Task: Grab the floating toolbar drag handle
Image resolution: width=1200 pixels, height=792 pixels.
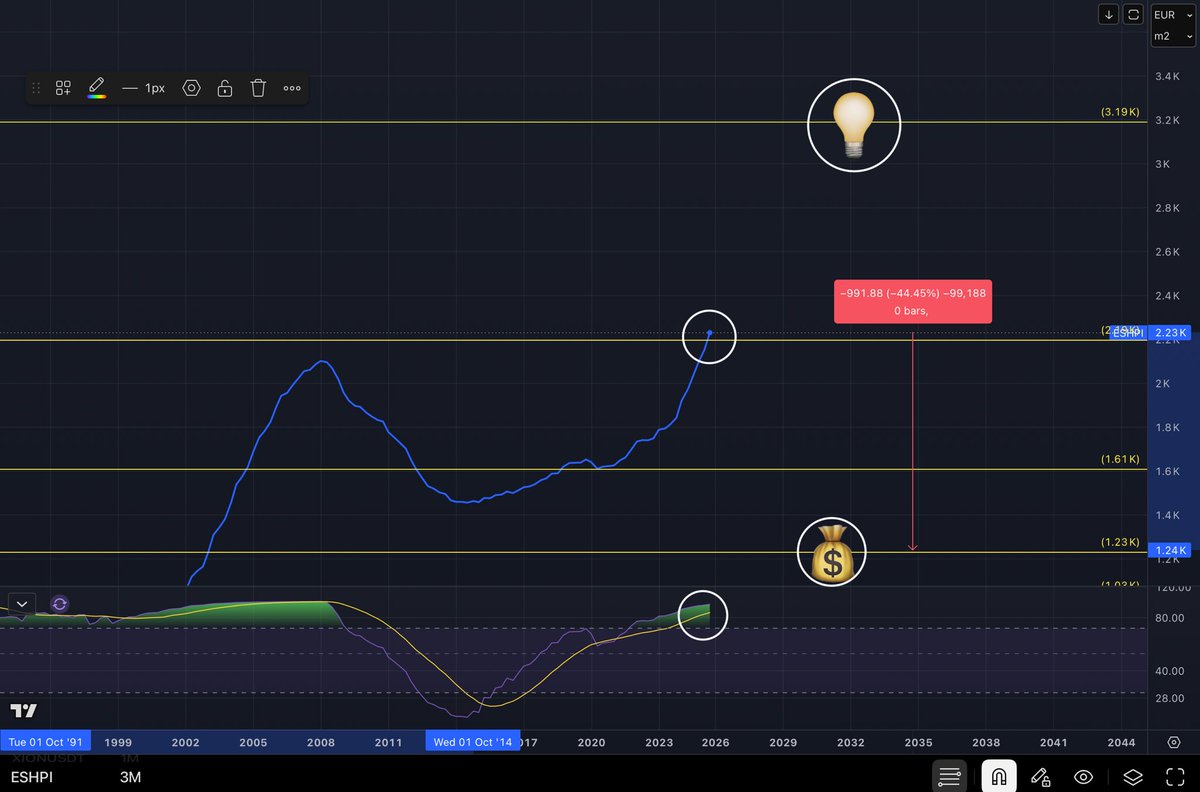Action: click(x=37, y=88)
